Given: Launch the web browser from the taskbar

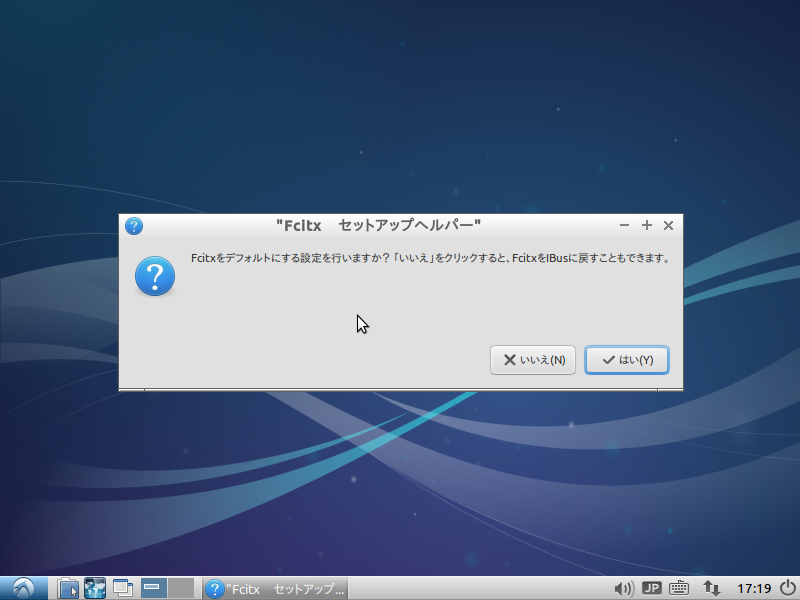Looking at the screenshot, I should (x=94, y=589).
